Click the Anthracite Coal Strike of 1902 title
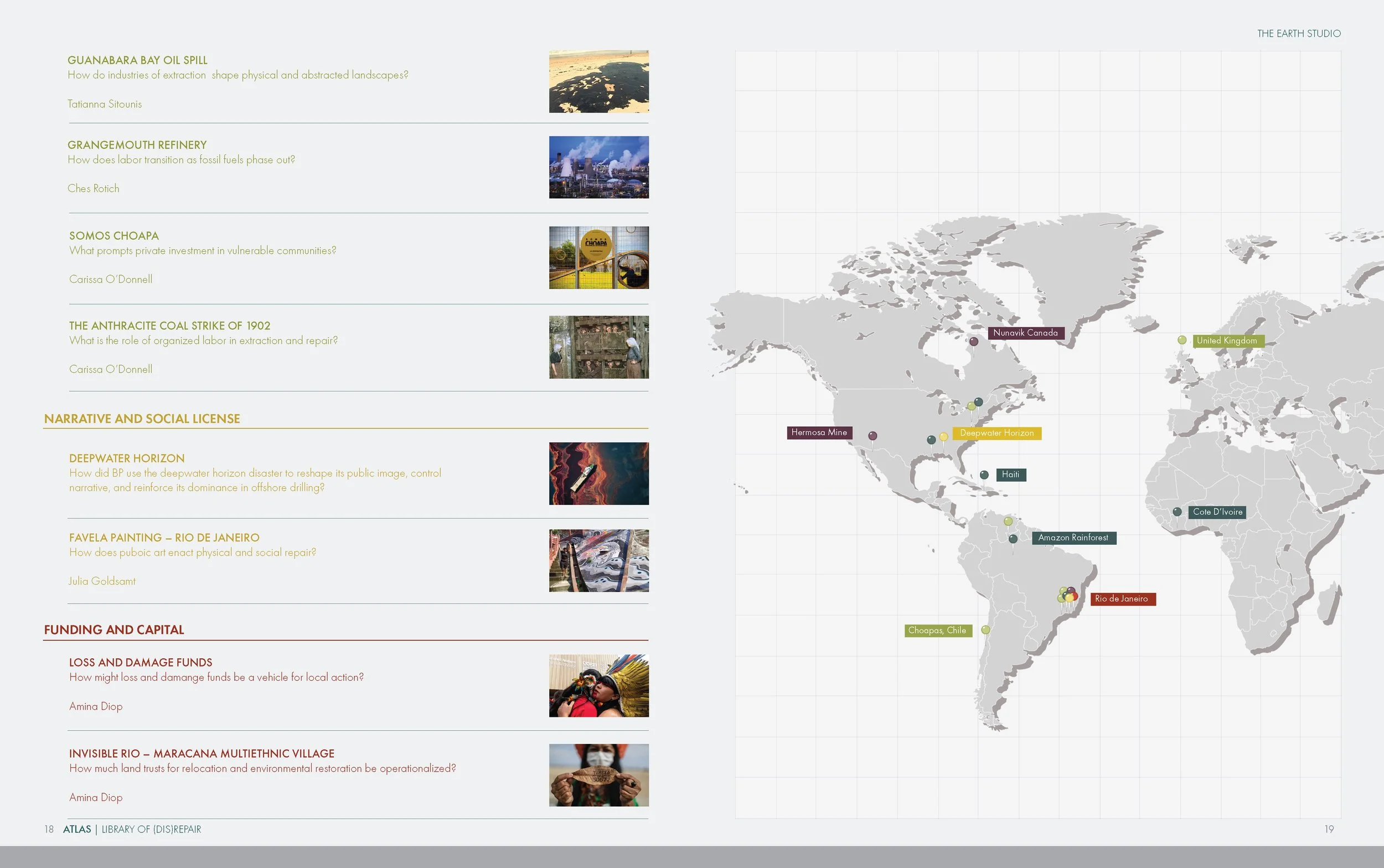The image size is (1384, 868). point(169,325)
